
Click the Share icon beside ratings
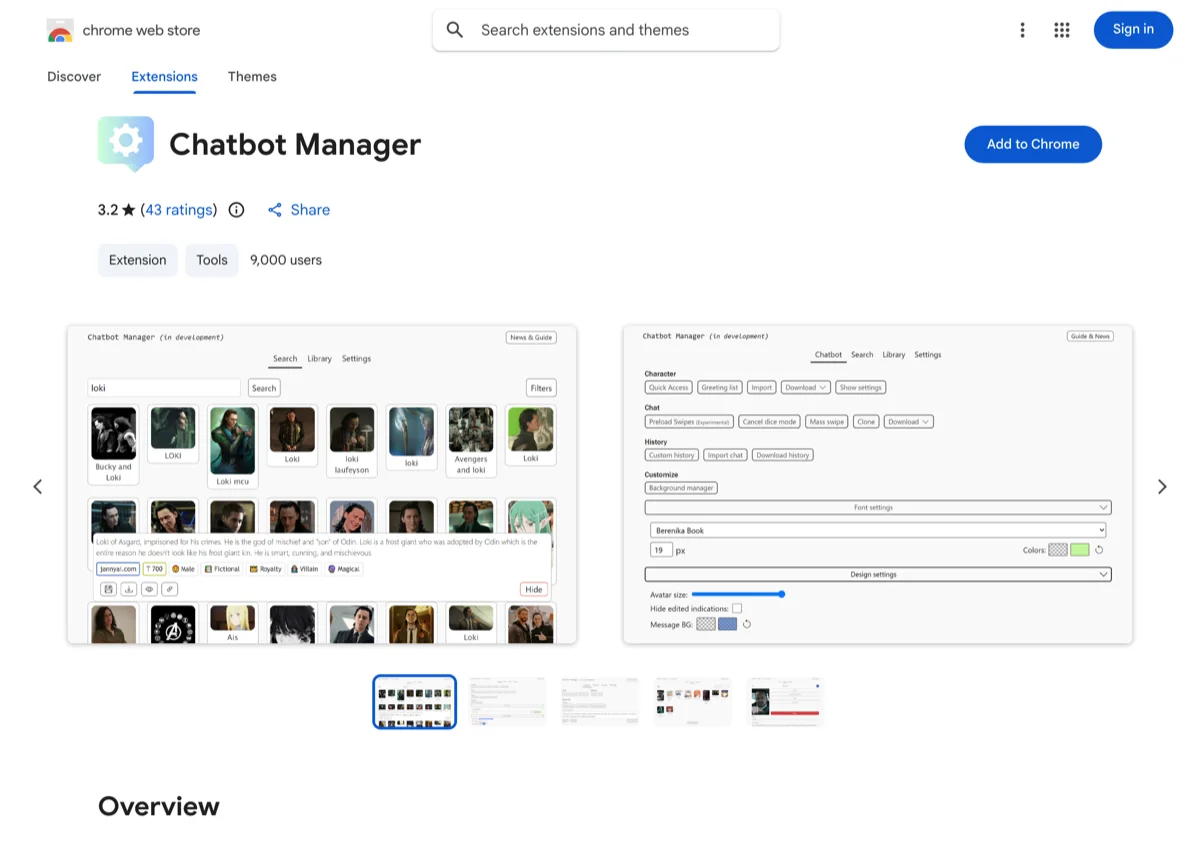[x=275, y=210]
